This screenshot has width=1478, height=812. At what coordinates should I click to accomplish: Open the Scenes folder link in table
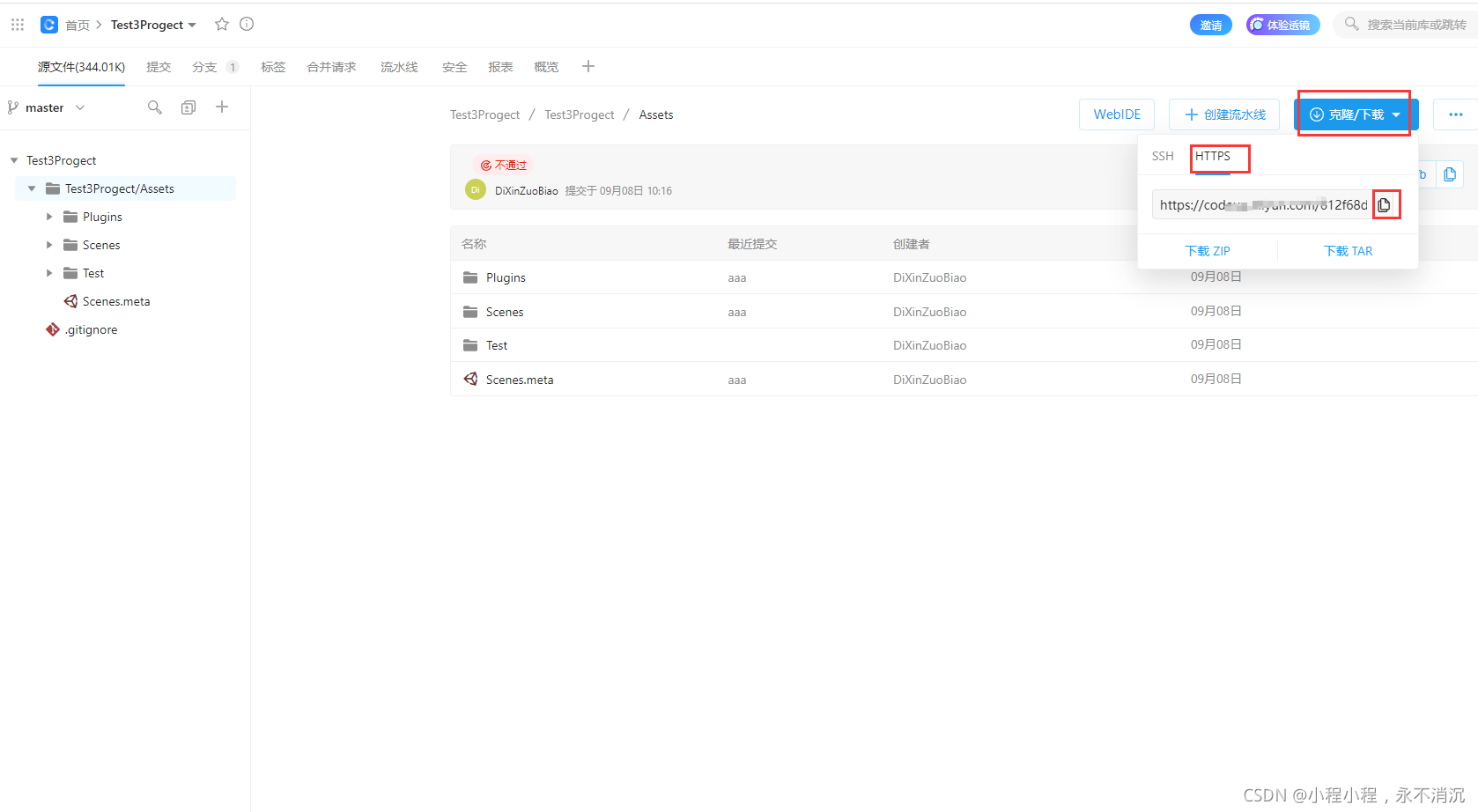pyautogui.click(x=505, y=312)
